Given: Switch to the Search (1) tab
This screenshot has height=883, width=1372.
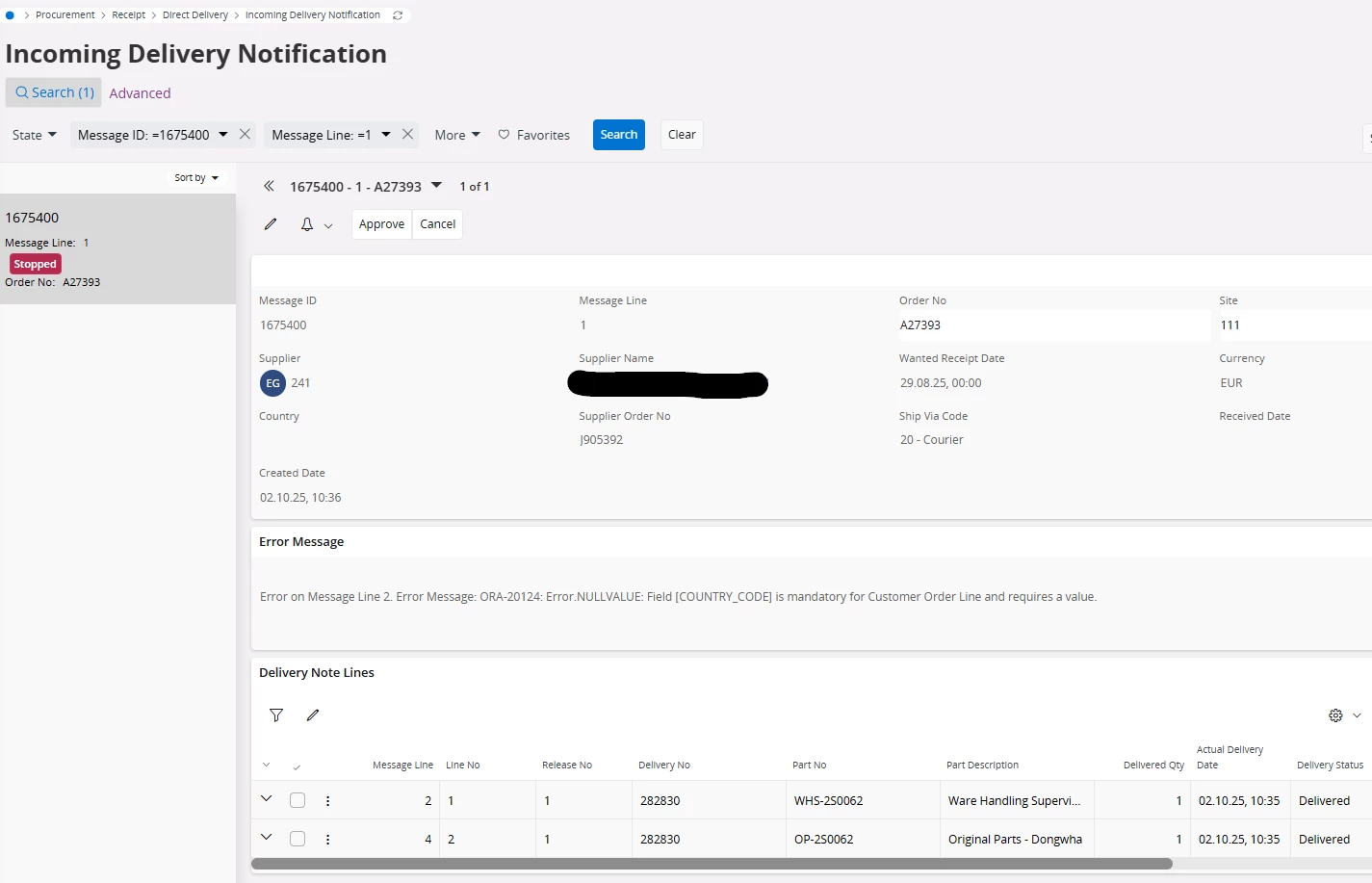Looking at the screenshot, I should click(x=54, y=92).
